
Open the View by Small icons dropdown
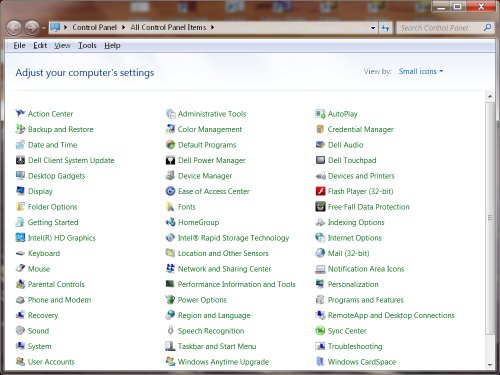tap(421, 71)
